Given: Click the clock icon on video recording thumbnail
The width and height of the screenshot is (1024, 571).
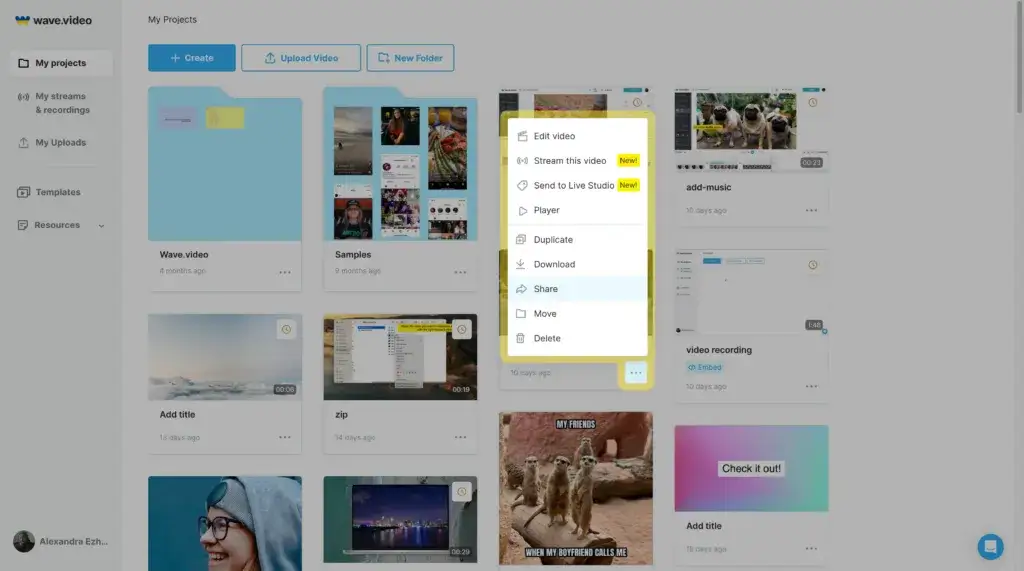Looking at the screenshot, I should coord(812,265).
